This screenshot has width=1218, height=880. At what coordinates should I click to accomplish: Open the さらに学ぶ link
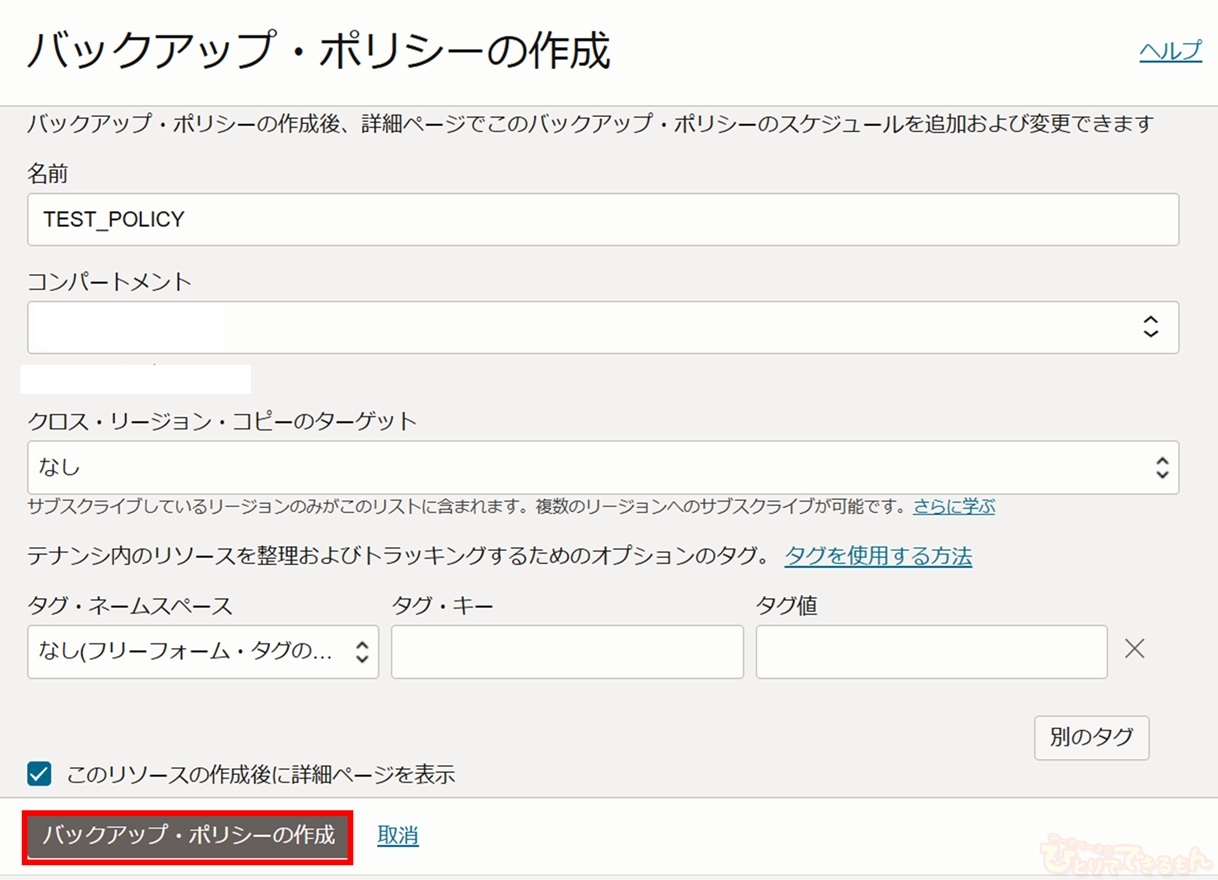click(954, 506)
